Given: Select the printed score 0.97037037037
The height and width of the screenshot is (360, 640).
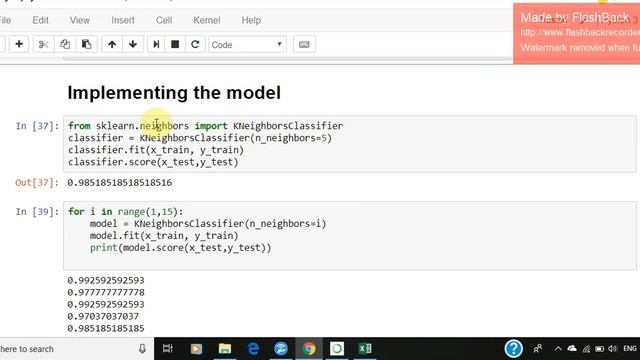Looking at the screenshot, I should [x=103, y=316].
